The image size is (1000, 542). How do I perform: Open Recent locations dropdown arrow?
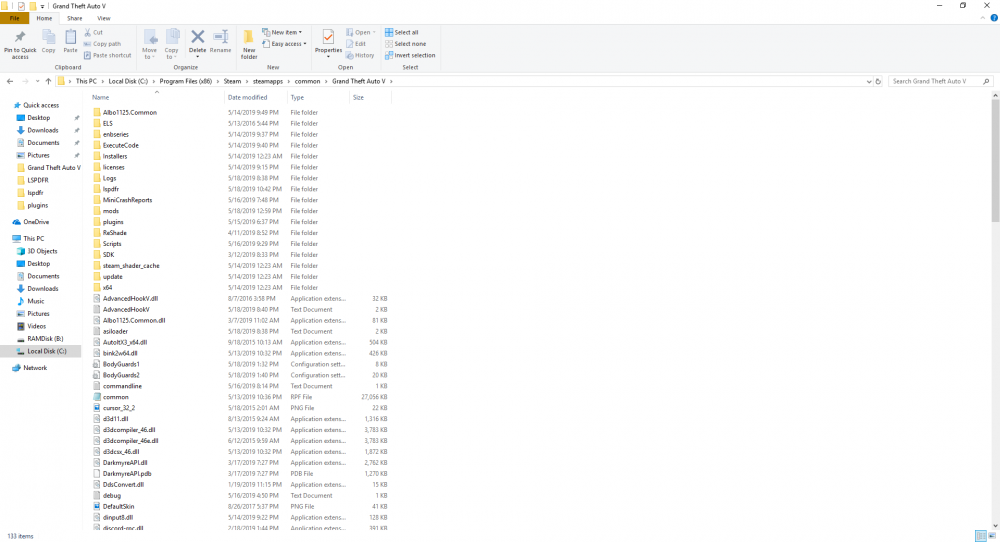[x=38, y=82]
